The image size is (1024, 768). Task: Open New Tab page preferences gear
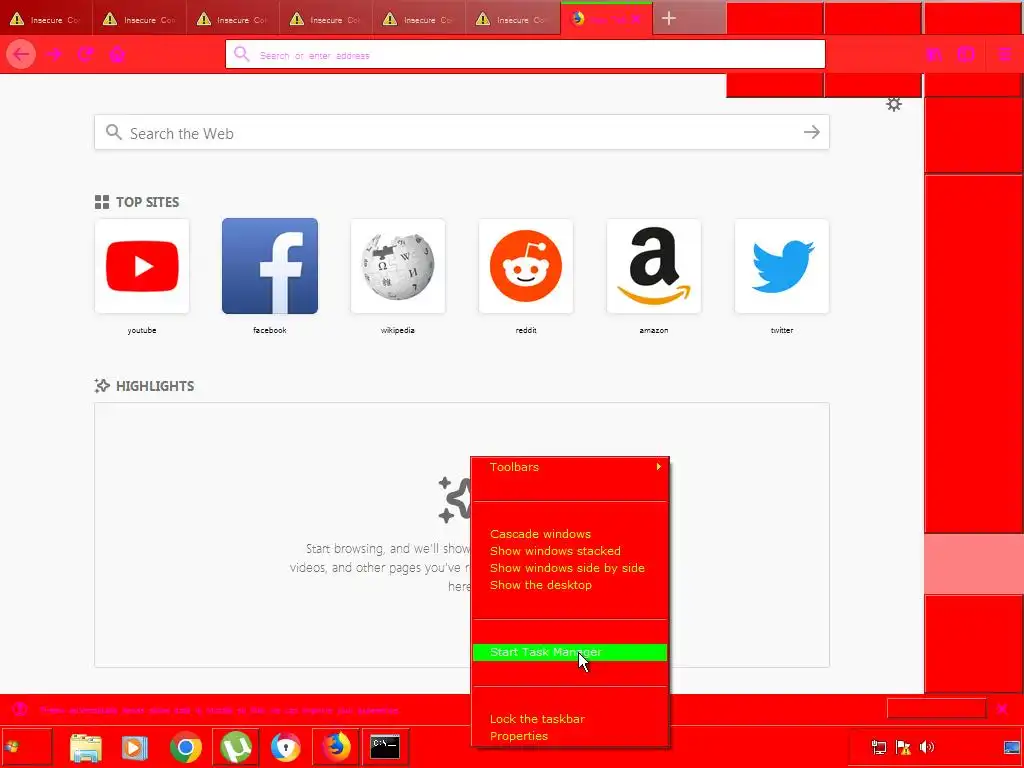pyautogui.click(x=893, y=104)
